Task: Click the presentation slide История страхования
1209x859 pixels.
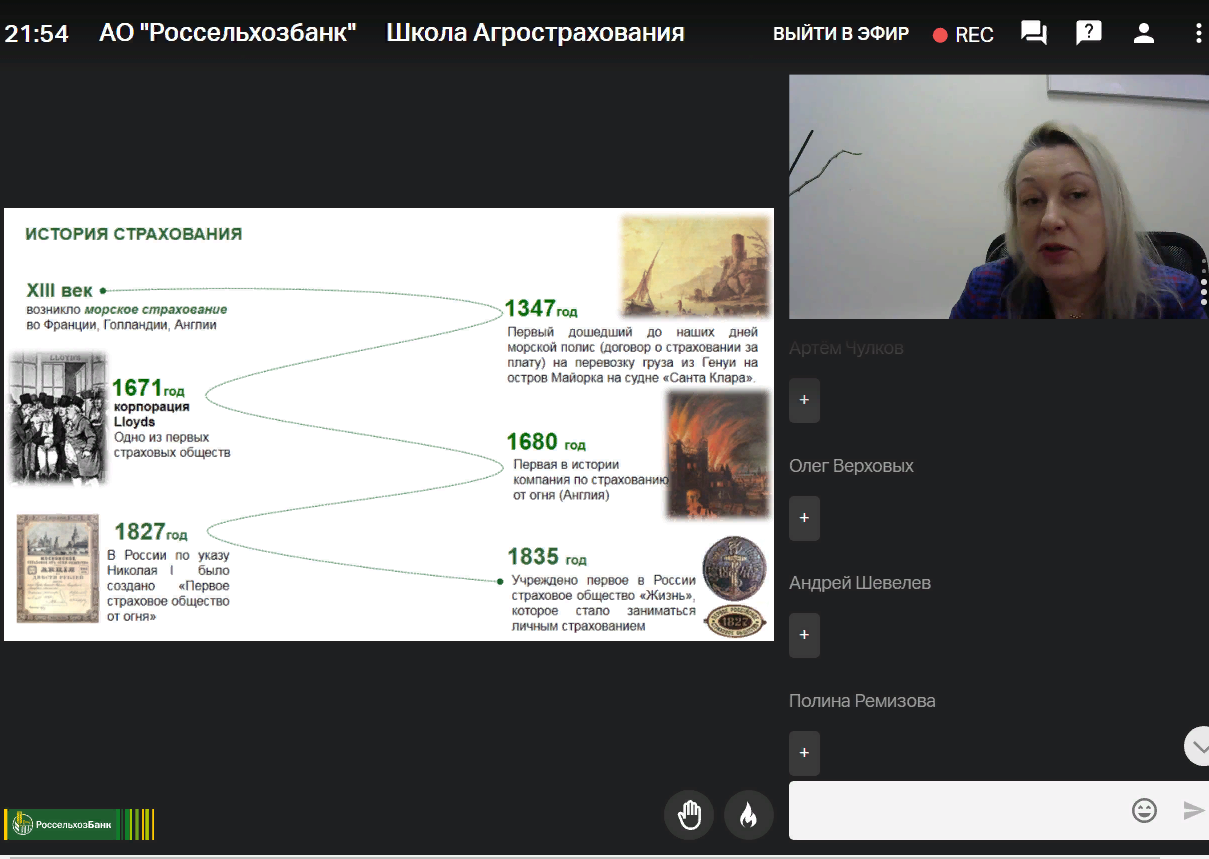Action: click(x=389, y=424)
